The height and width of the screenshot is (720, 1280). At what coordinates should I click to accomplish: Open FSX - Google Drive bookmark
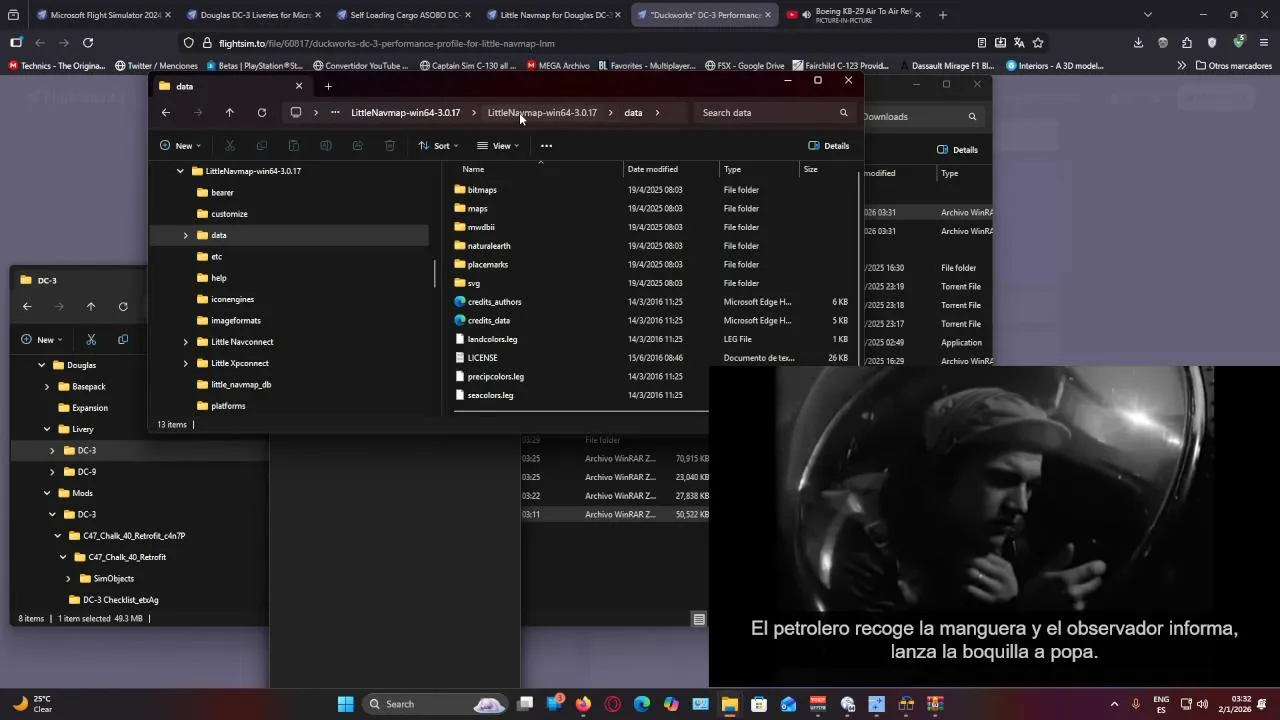[x=744, y=66]
